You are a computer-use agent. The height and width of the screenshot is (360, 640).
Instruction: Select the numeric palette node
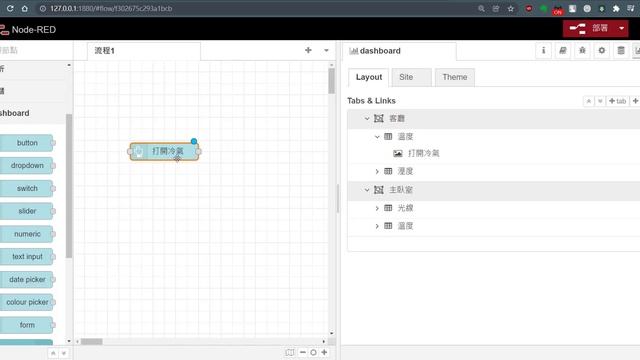(27, 234)
